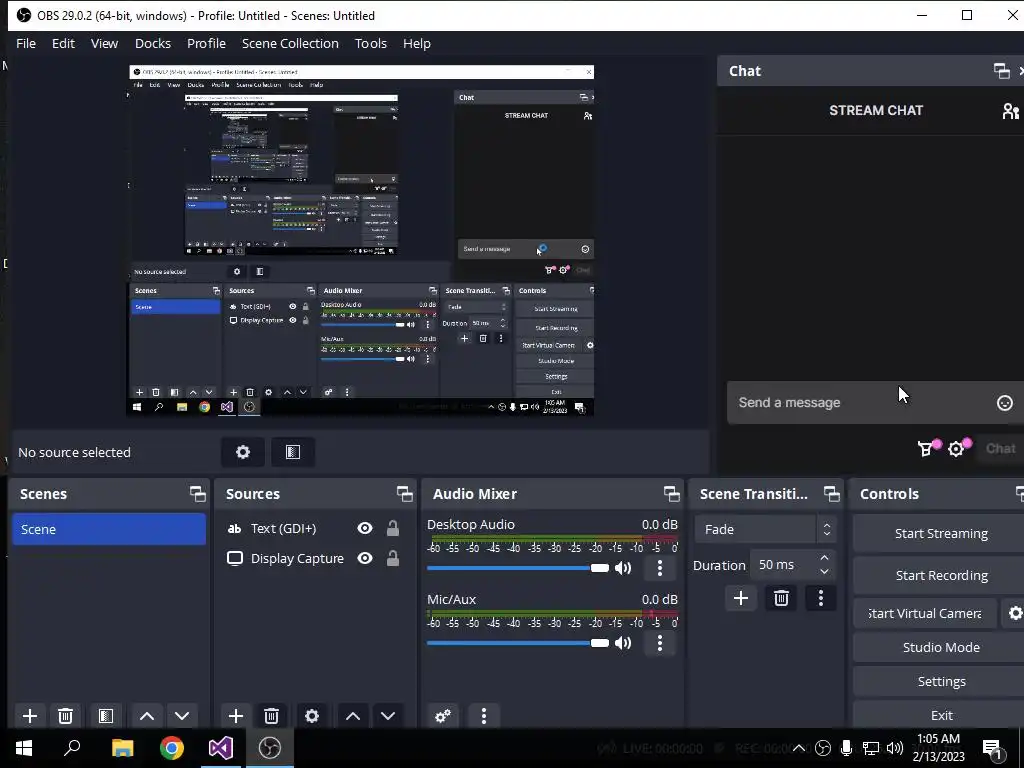Screen dimensions: 1024x768
Task: Open the File menu
Action: click(x=26, y=43)
